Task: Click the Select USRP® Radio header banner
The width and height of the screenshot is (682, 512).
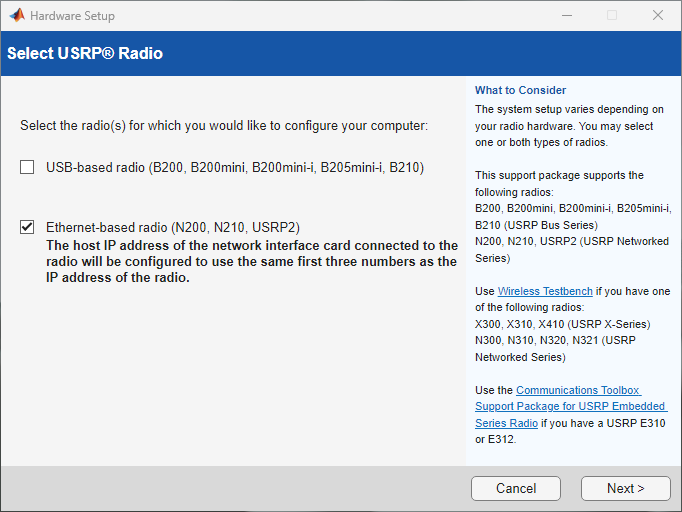Action: [85, 53]
